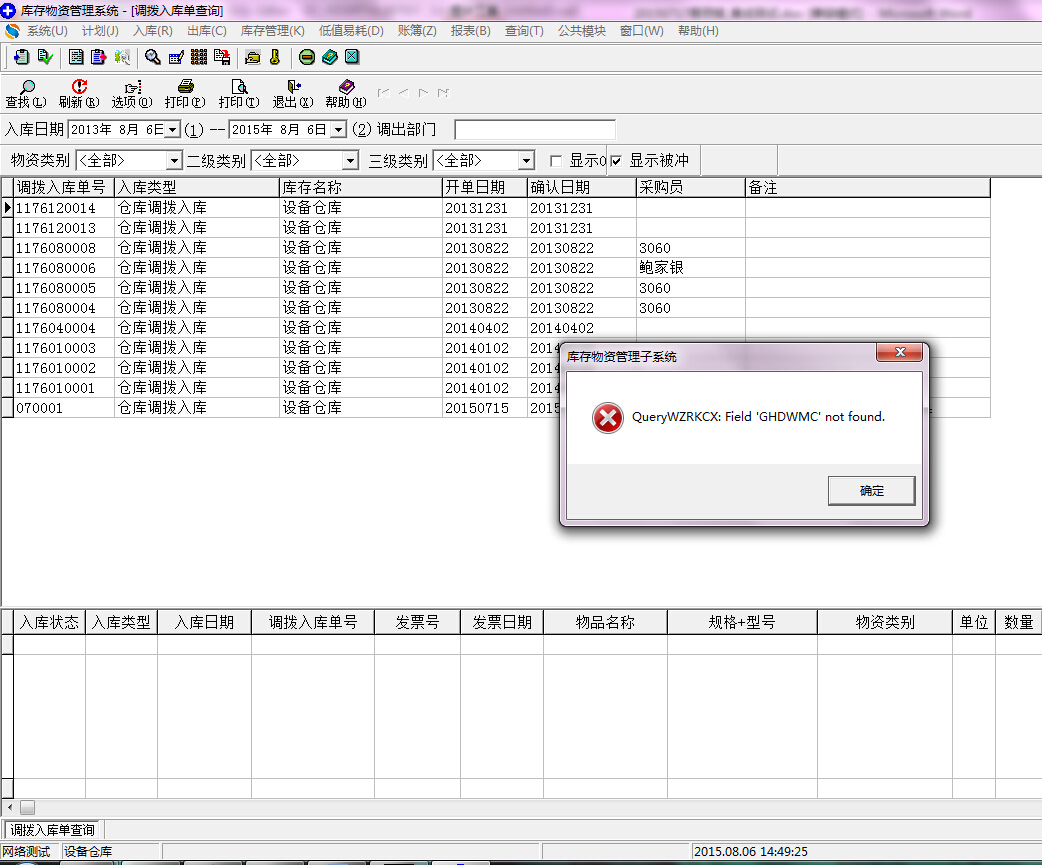The height and width of the screenshot is (865, 1042).
Task: Click the first-record navigation arrow
Action: [x=383, y=93]
